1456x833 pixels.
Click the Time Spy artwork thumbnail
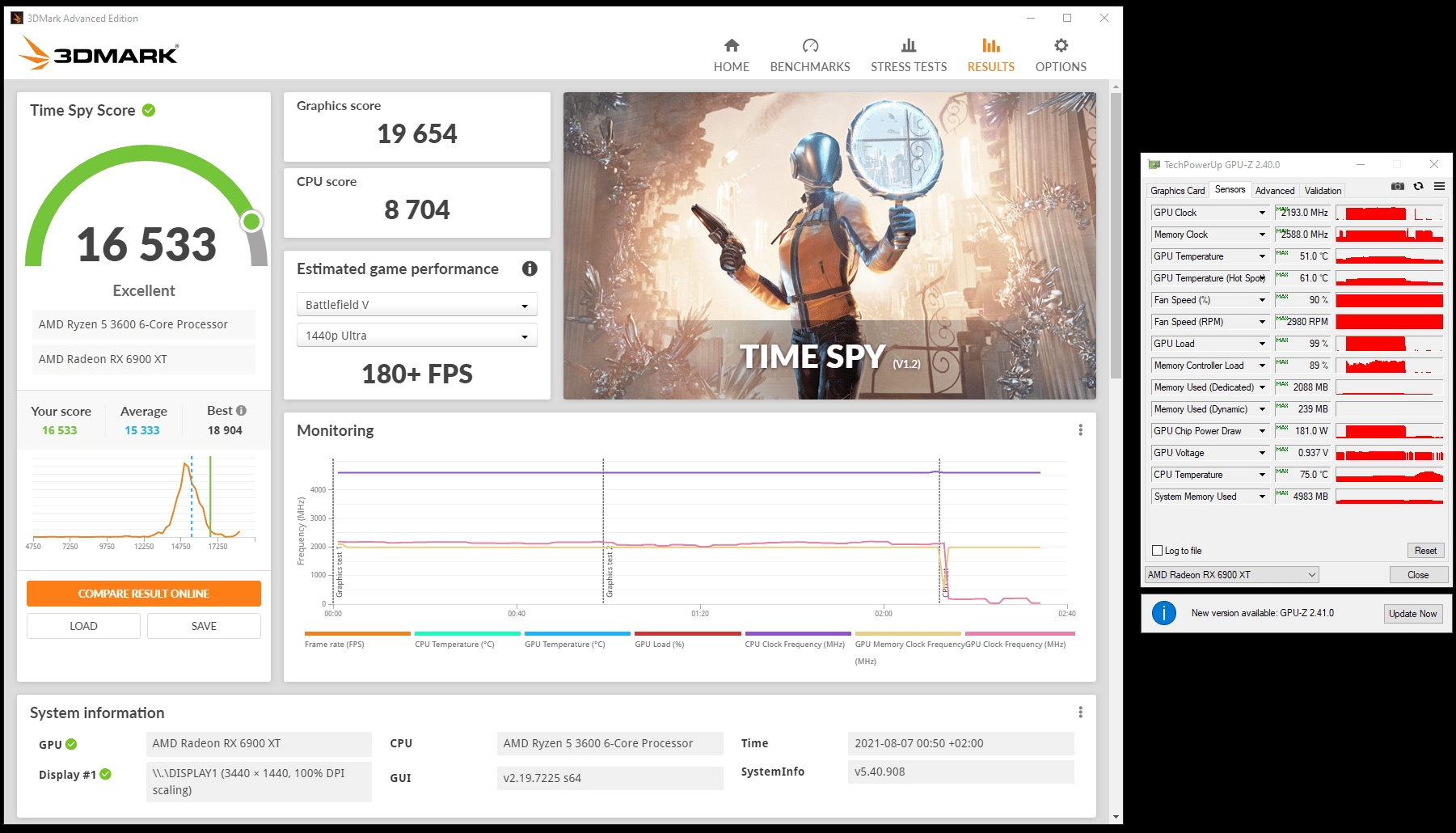(x=829, y=246)
